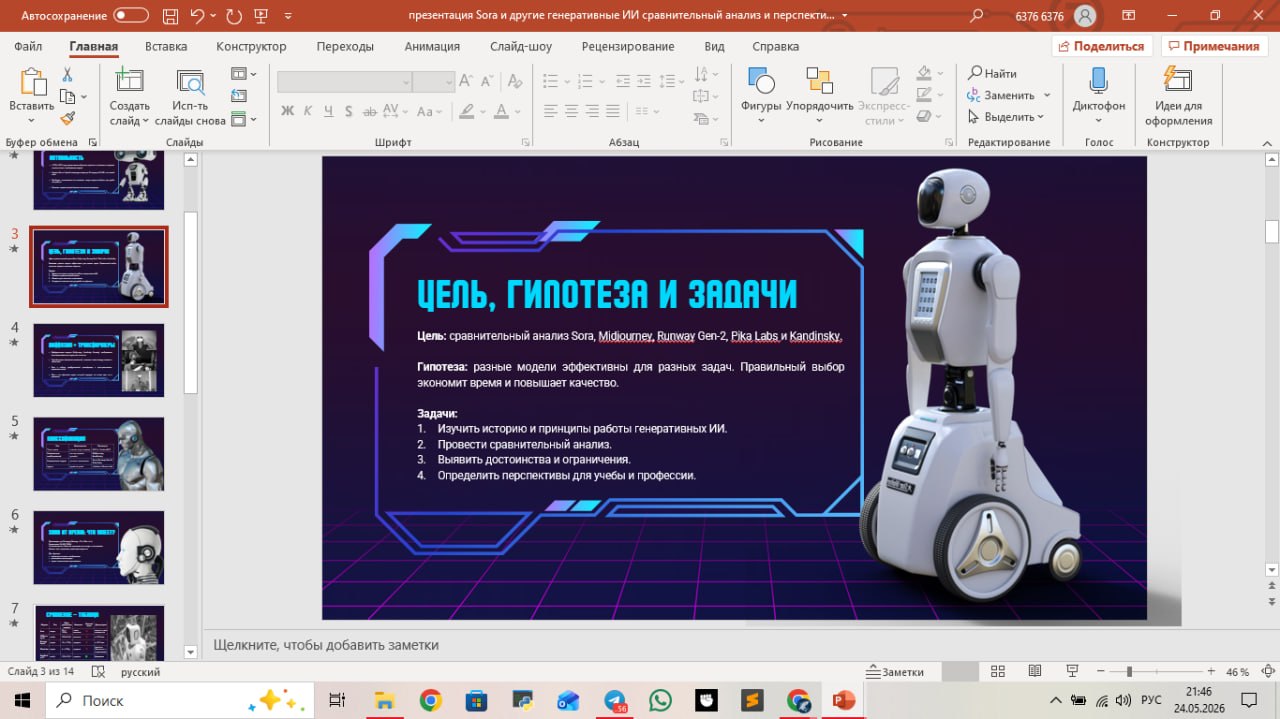Switch to the Вставка tab
The width and height of the screenshot is (1280, 719).
point(166,46)
